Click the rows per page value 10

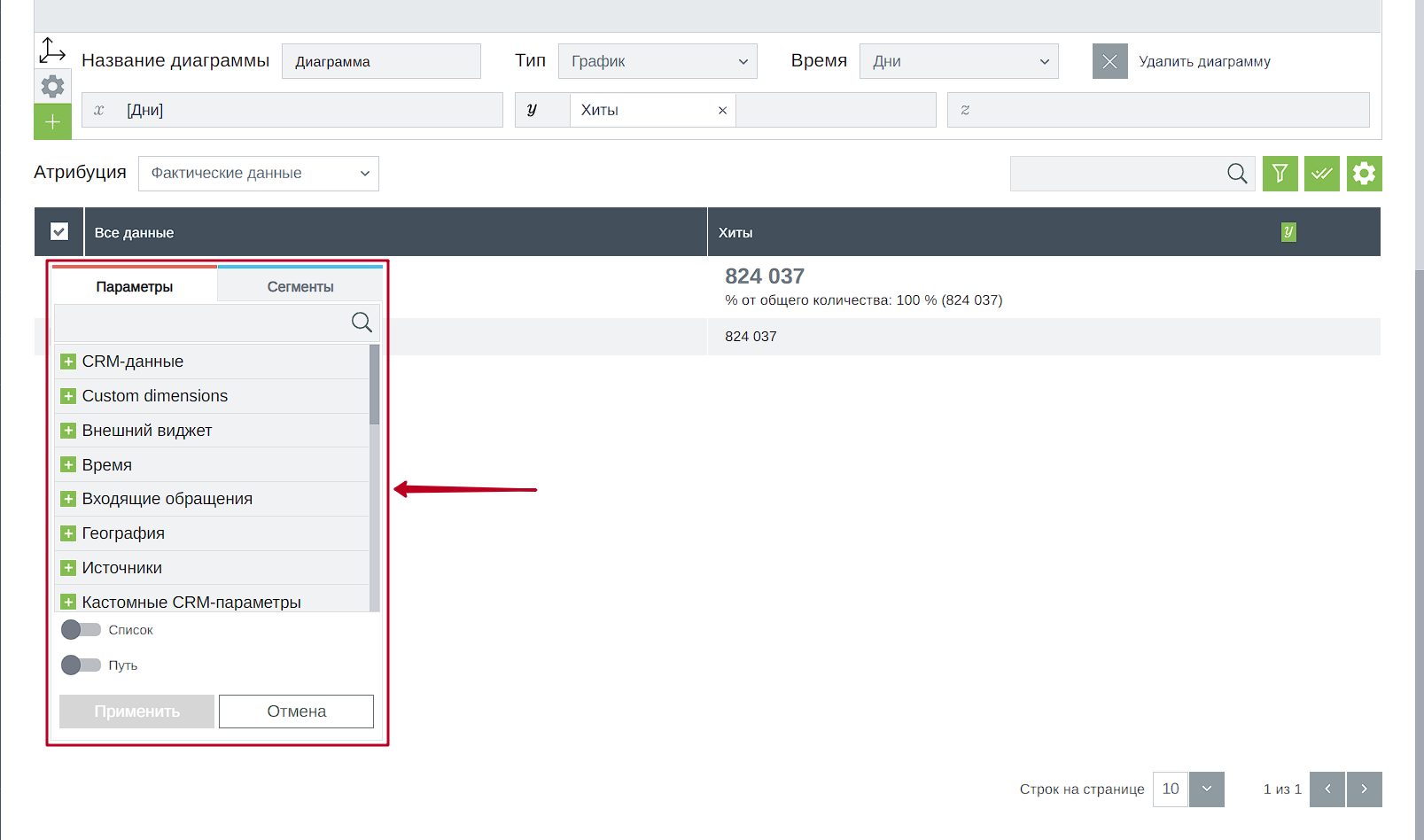1171,789
